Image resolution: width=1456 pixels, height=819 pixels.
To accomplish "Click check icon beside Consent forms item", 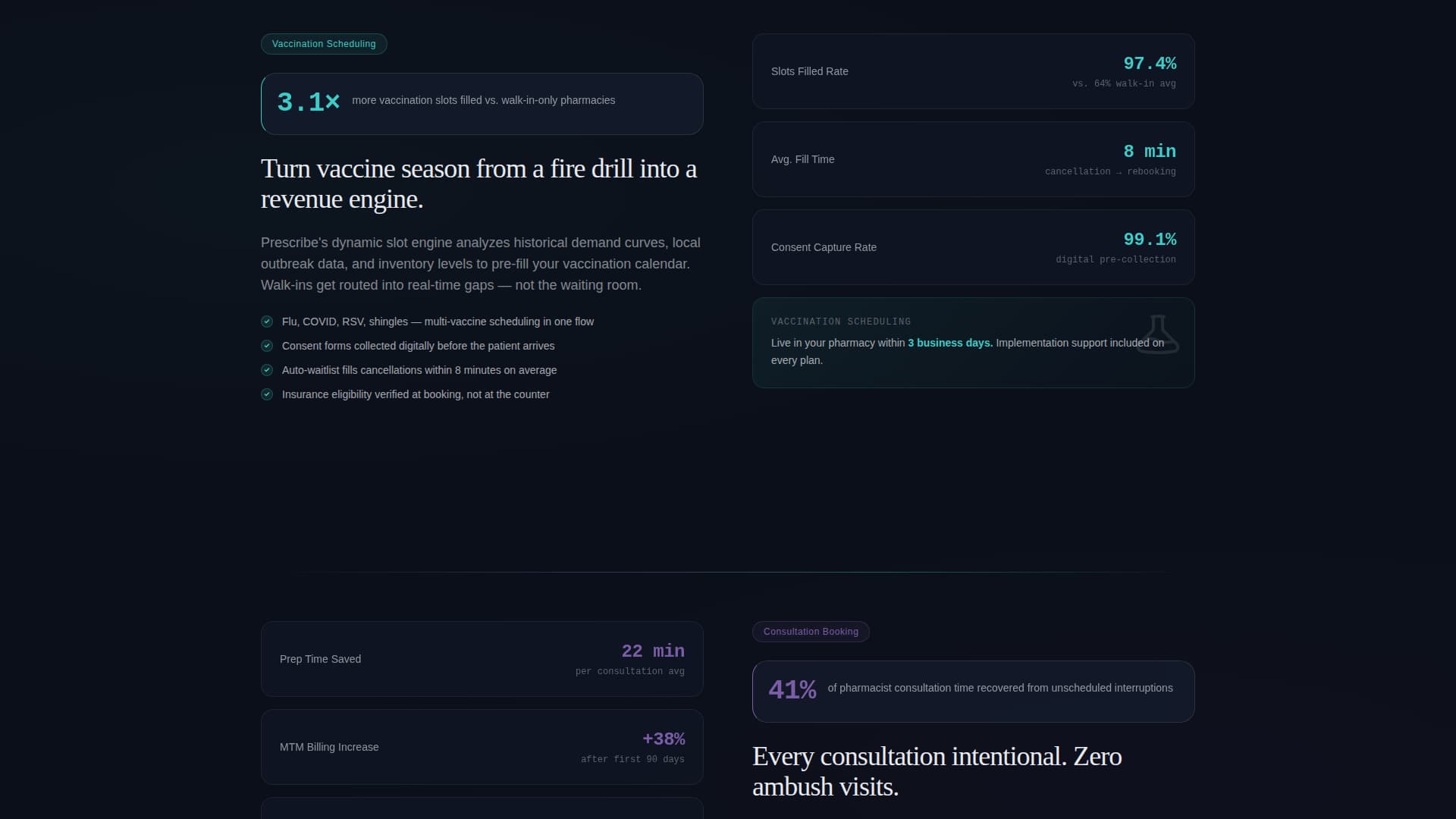I will (267, 346).
